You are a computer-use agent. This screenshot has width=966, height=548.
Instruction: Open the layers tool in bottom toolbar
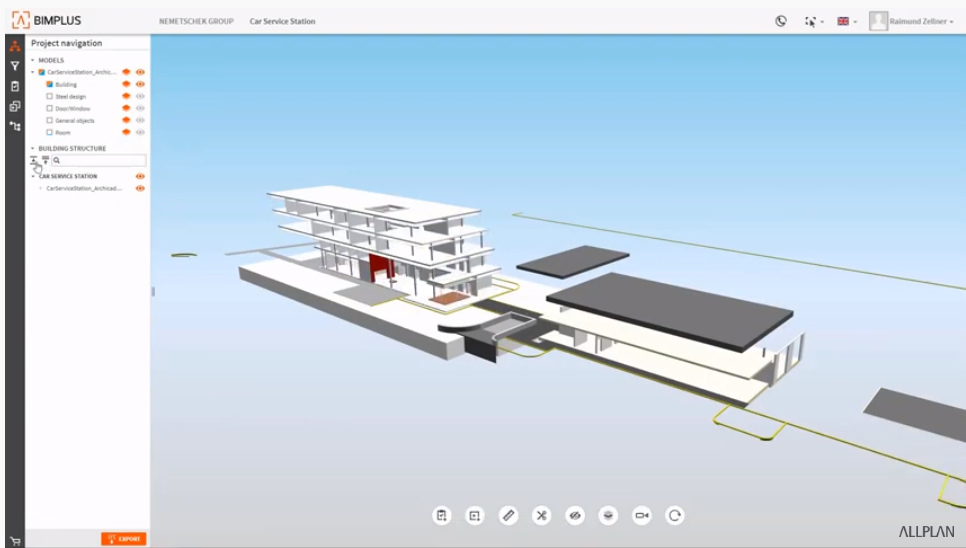(608, 515)
